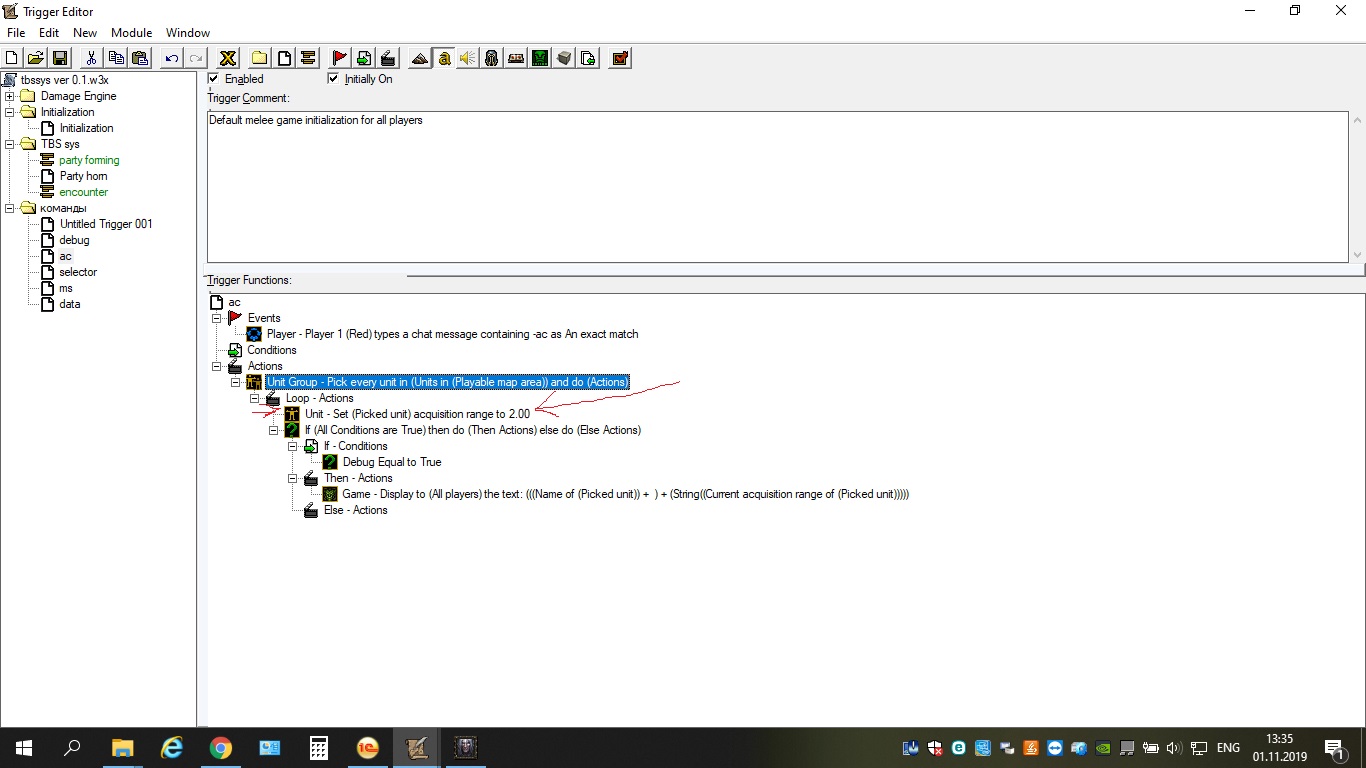Open the Variables editor (yellow X icon)
The image size is (1366, 768).
(x=228, y=58)
